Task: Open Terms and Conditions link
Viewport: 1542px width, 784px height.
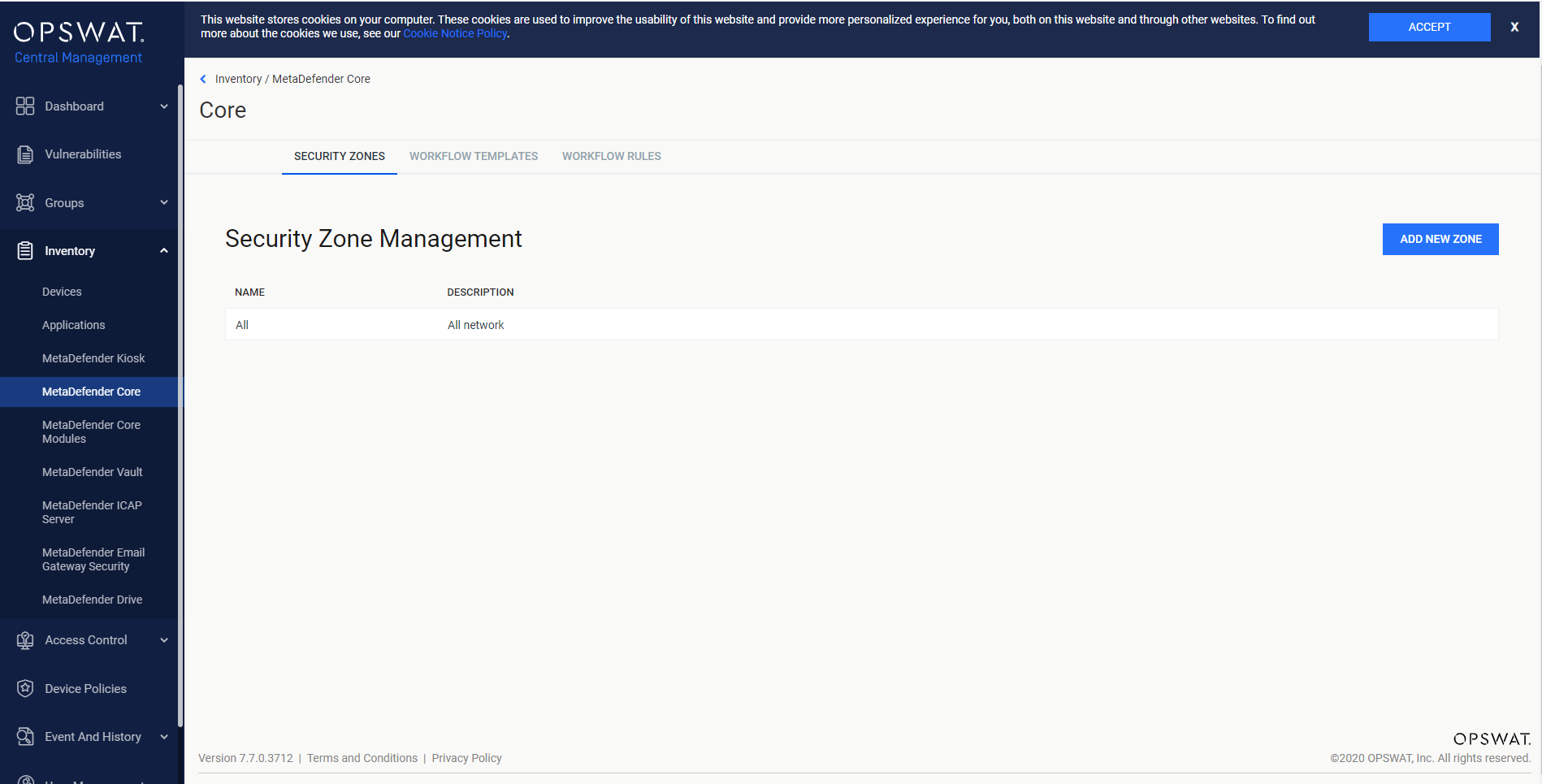Action: 362,758
